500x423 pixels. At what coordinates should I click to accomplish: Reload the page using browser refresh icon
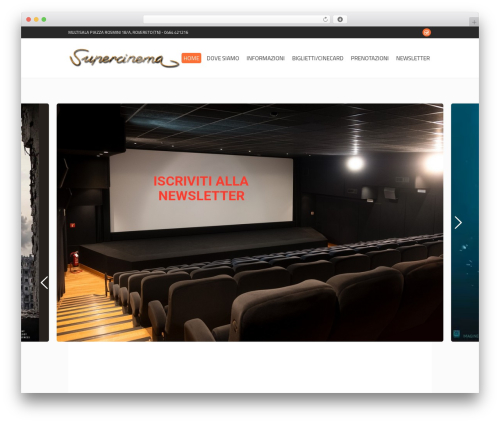pyautogui.click(x=325, y=20)
